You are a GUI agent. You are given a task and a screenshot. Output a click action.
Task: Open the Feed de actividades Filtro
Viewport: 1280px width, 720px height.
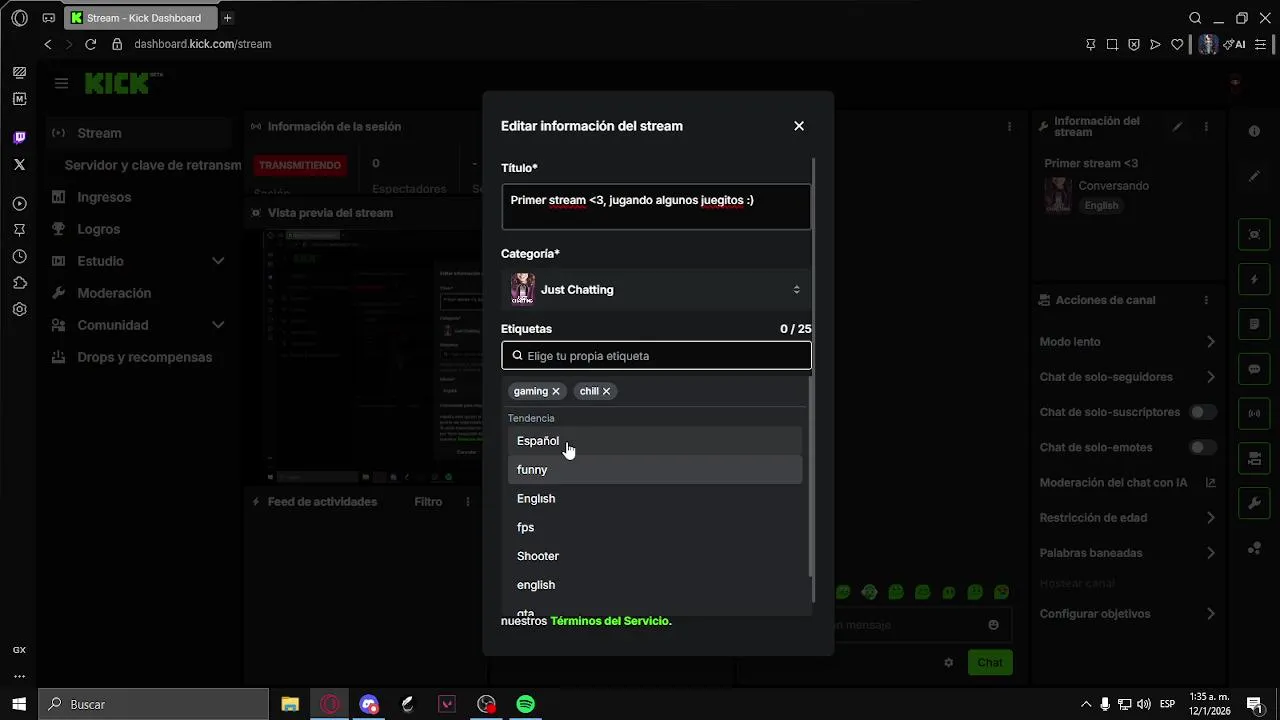click(x=428, y=502)
